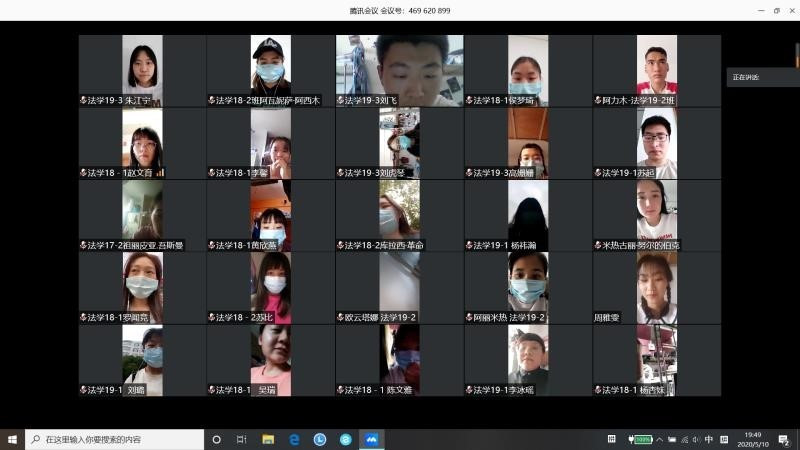800x450 pixels.
Task: Select the 苏超 participant video tile
Action: point(656,138)
